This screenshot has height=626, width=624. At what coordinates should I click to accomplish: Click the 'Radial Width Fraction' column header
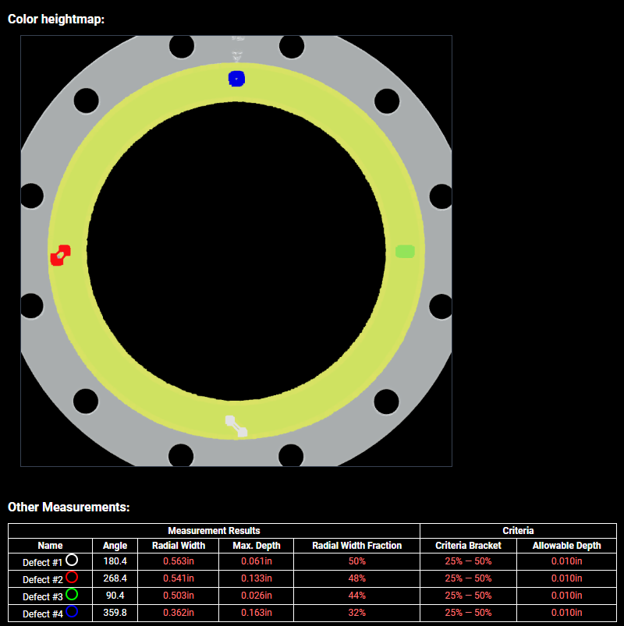point(357,546)
